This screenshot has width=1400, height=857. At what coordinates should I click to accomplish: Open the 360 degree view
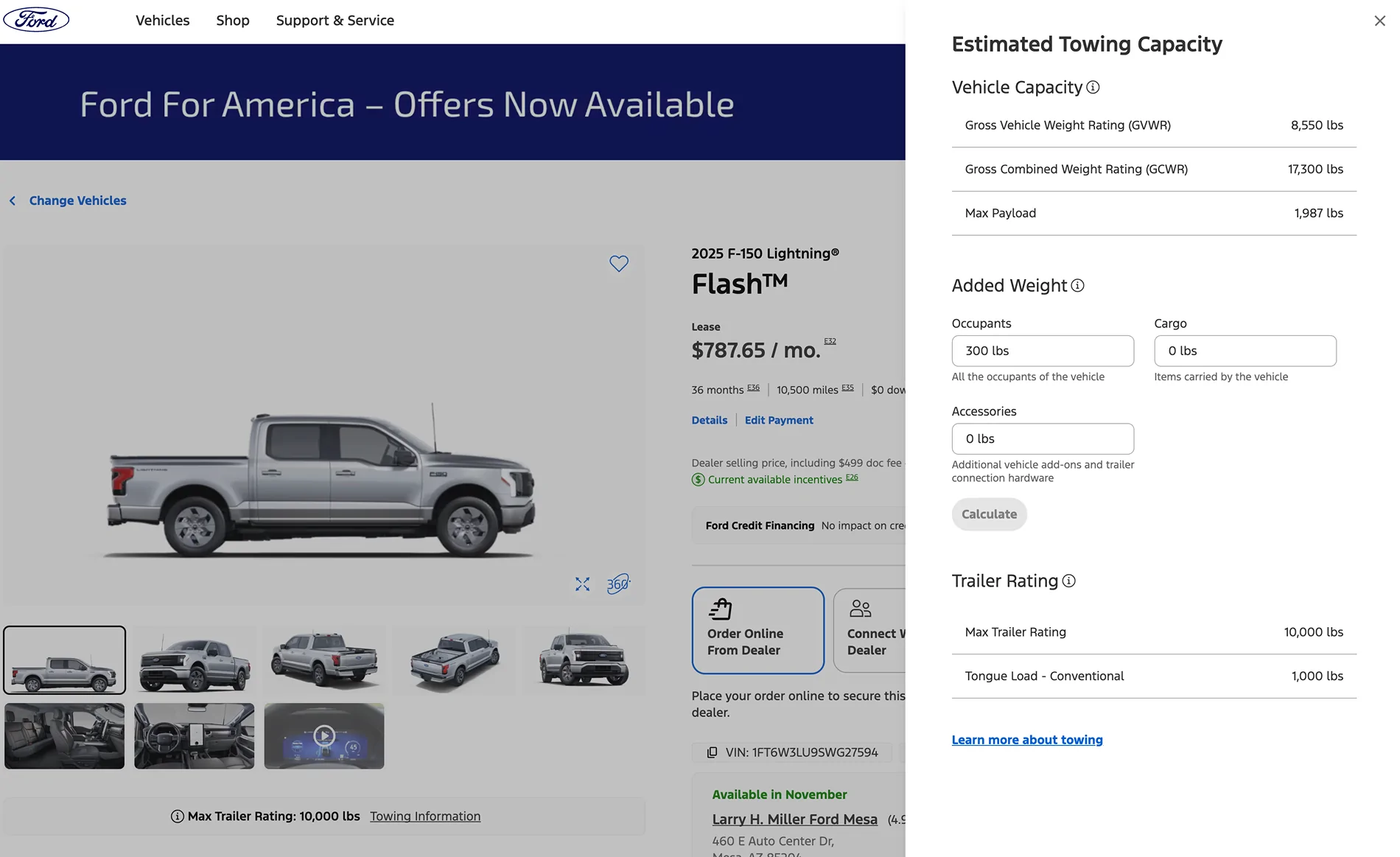618,584
